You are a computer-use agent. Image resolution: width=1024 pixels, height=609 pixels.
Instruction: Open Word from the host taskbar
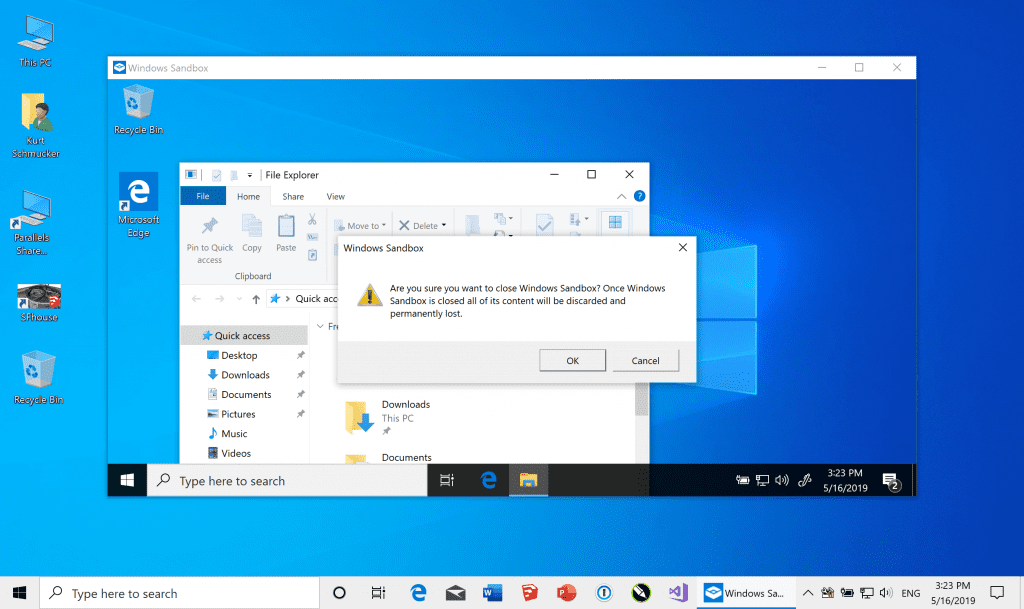492,593
